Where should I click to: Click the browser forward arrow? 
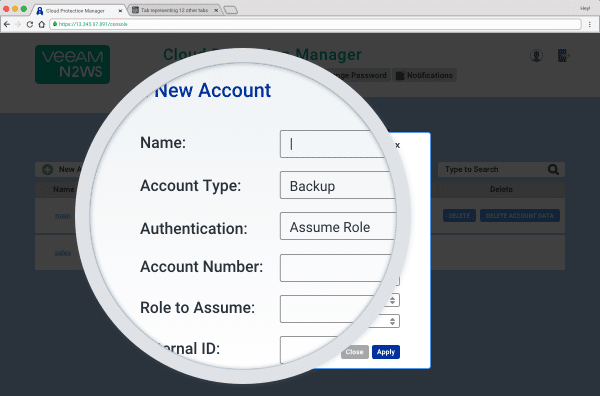(18, 24)
